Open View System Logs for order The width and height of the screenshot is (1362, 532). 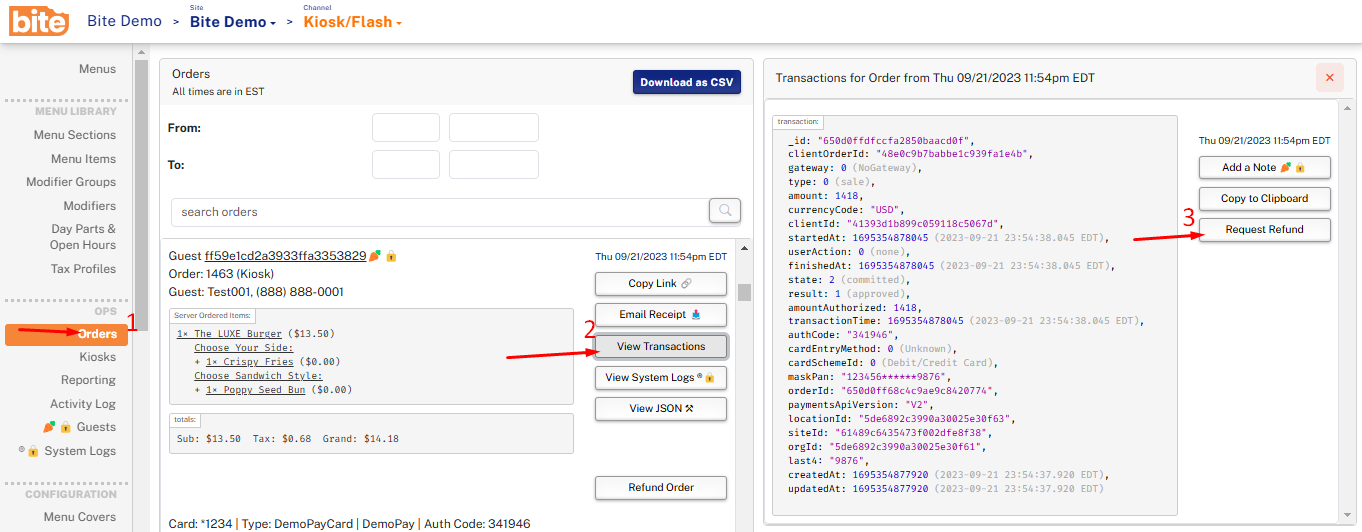point(660,377)
